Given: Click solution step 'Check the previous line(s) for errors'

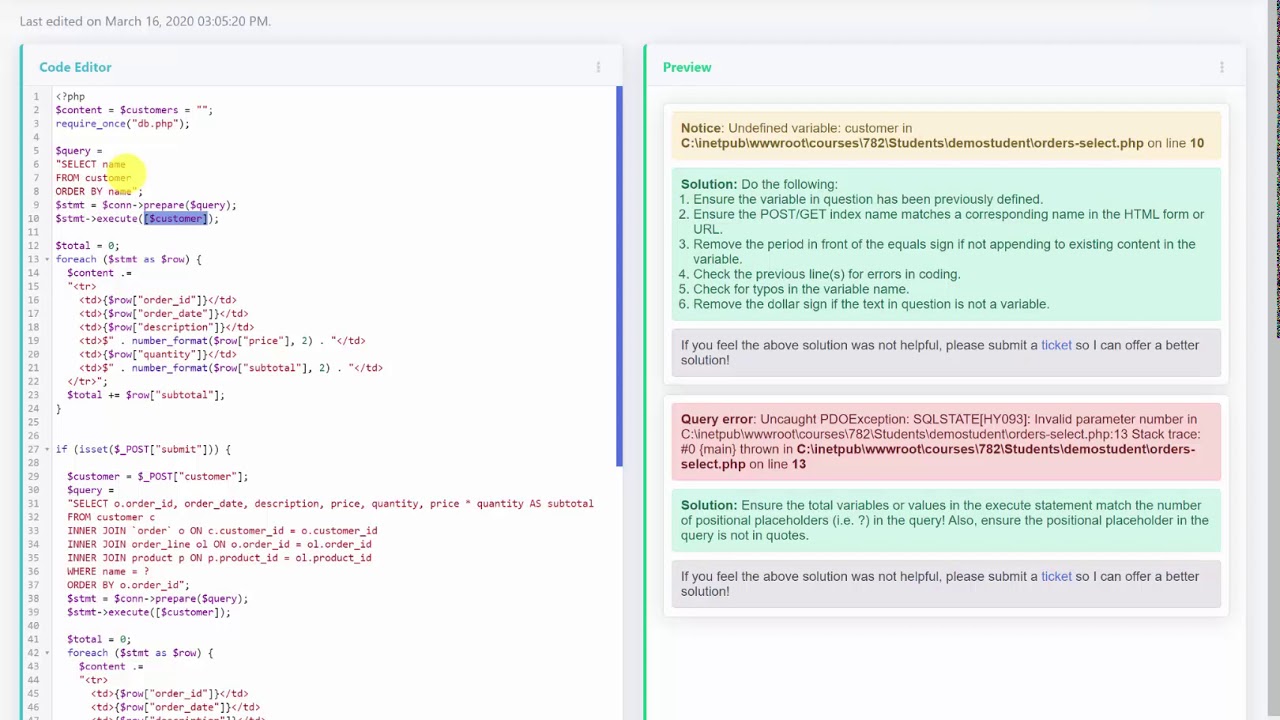Looking at the screenshot, I should tap(826, 274).
